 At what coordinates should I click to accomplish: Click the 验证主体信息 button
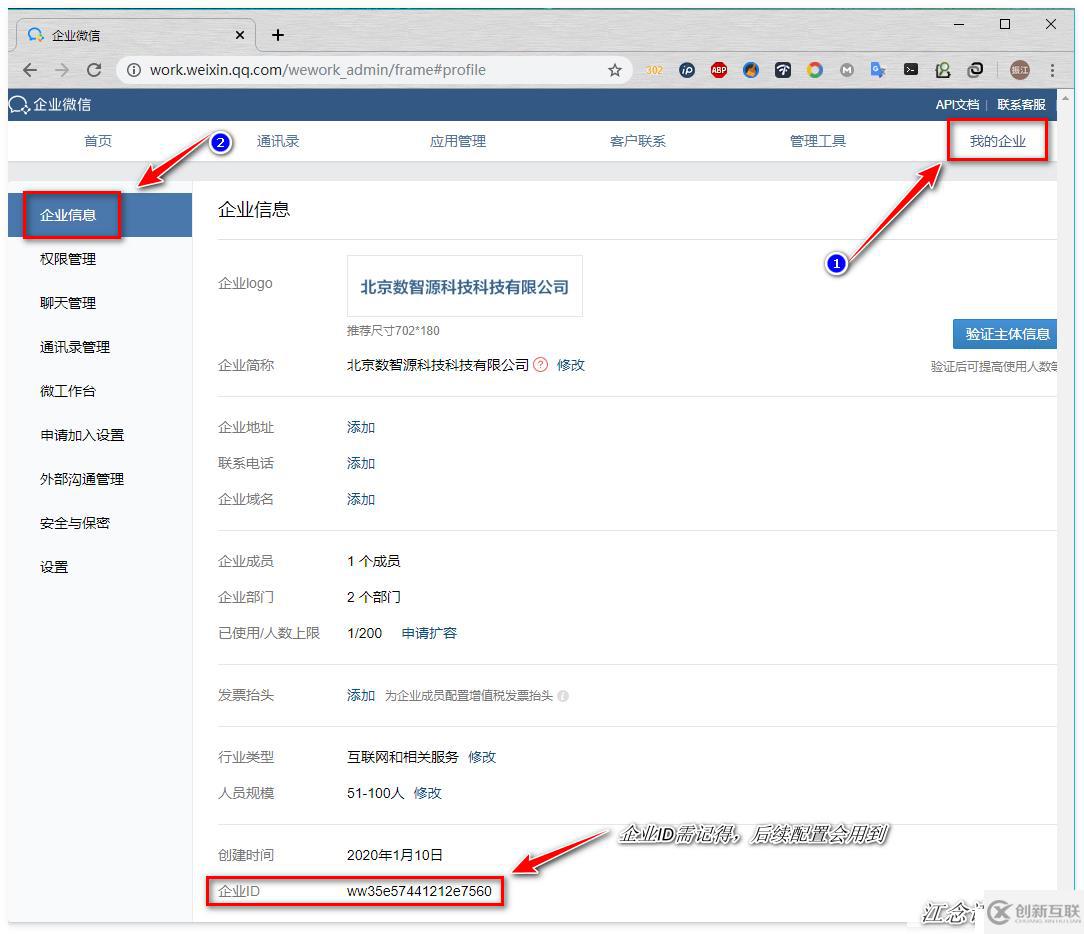pyautogui.click(x=1006, y=334)
